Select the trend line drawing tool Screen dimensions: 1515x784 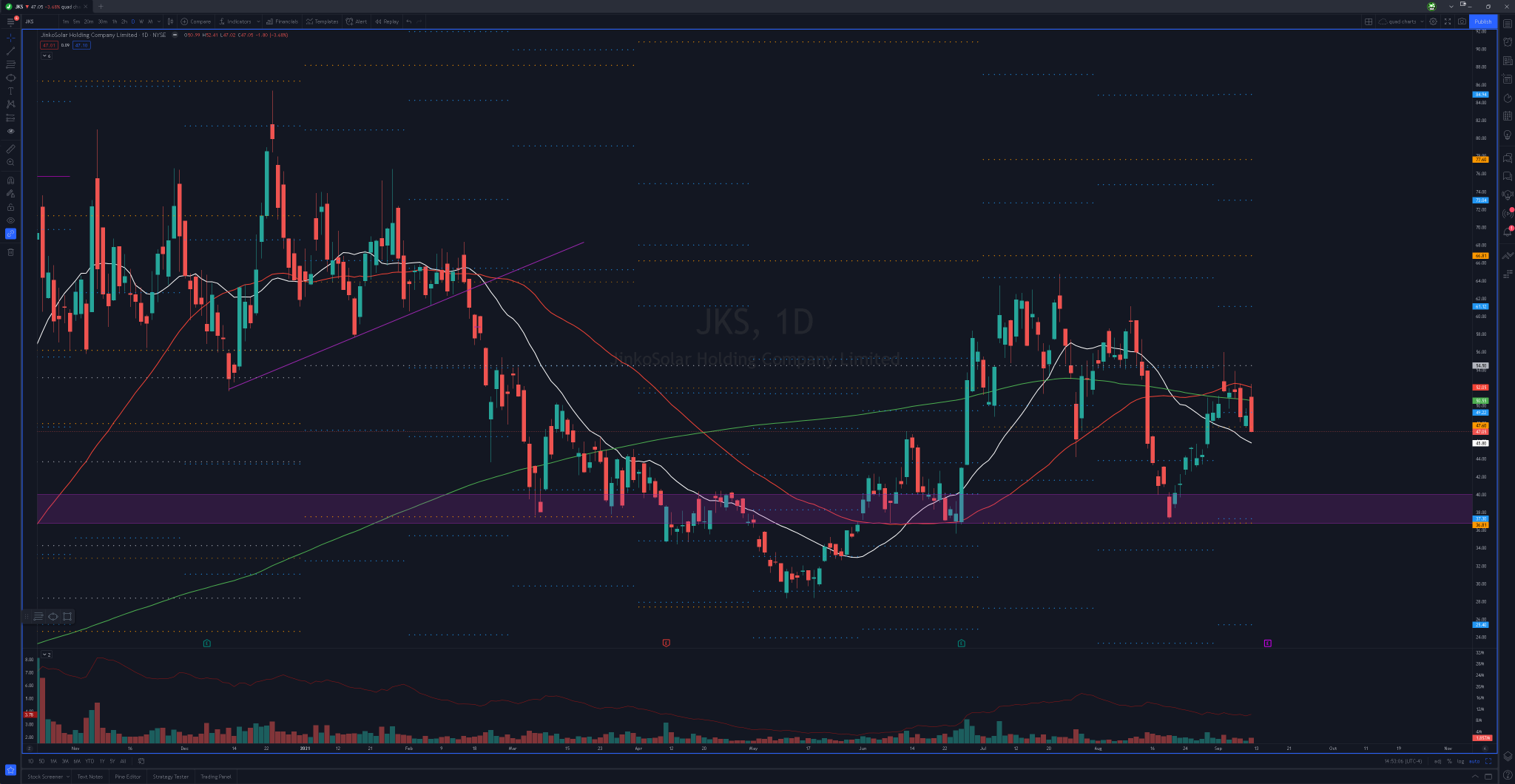pyautogui.click(x=10, y=51)
